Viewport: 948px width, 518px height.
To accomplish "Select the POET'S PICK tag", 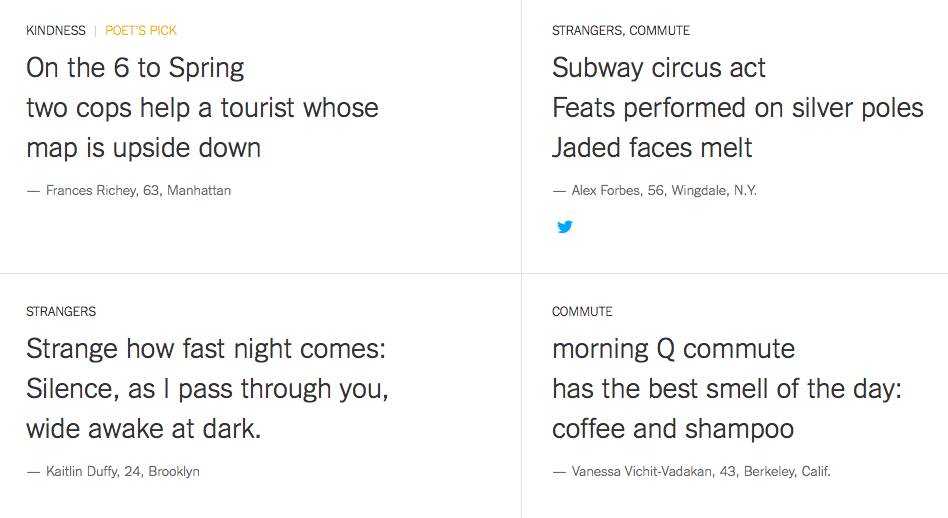I will (x=141, y=31).
